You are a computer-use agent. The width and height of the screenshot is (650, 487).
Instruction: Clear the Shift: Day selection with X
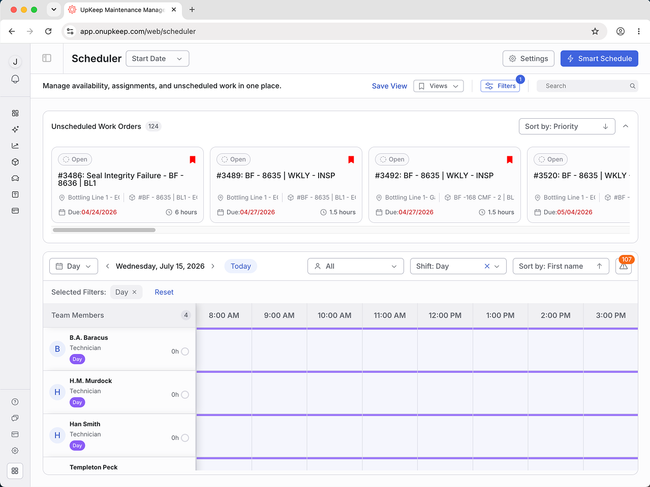coord(487,266)
